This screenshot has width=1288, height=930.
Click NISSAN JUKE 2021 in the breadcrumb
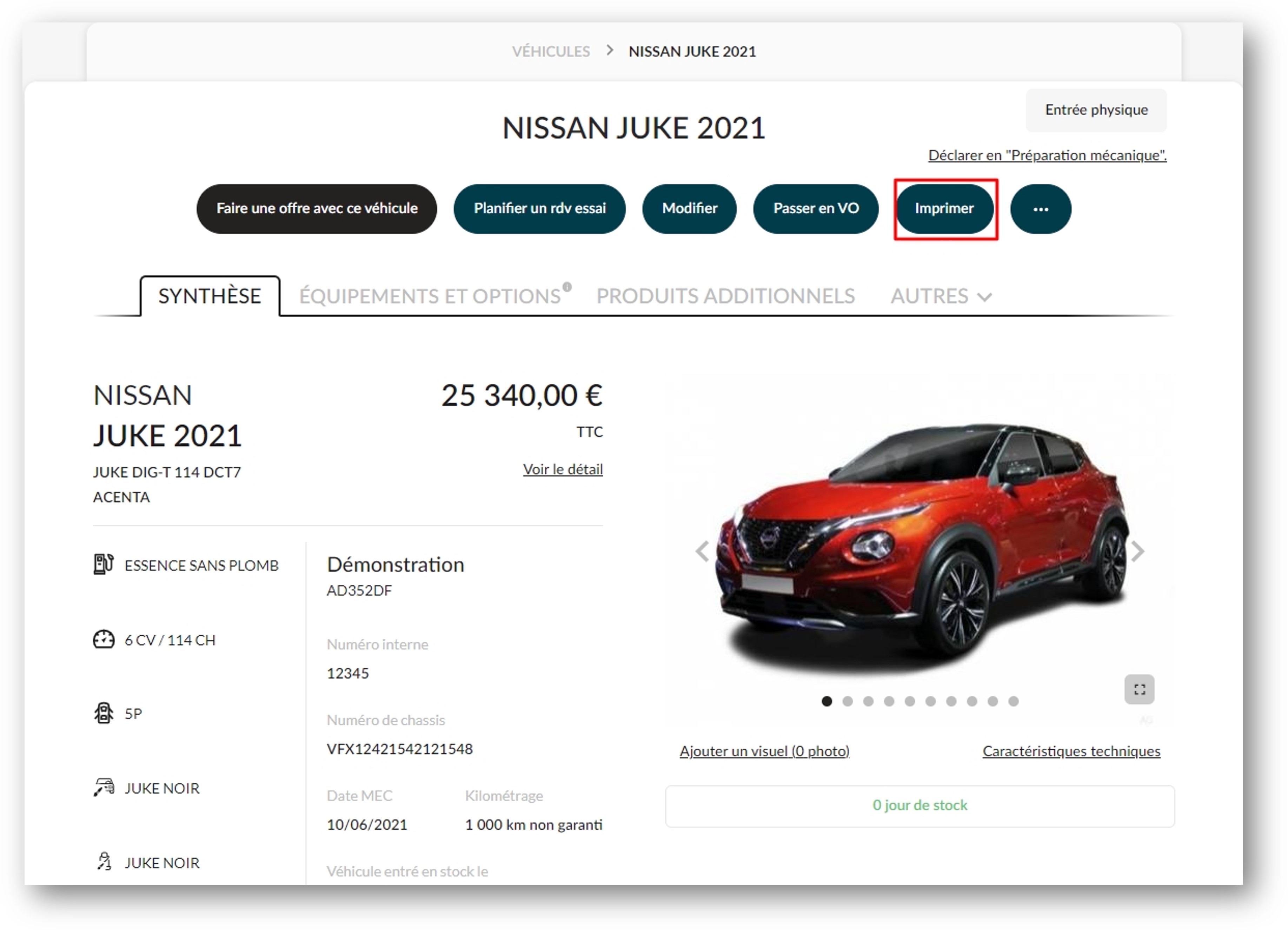point(692,52)
